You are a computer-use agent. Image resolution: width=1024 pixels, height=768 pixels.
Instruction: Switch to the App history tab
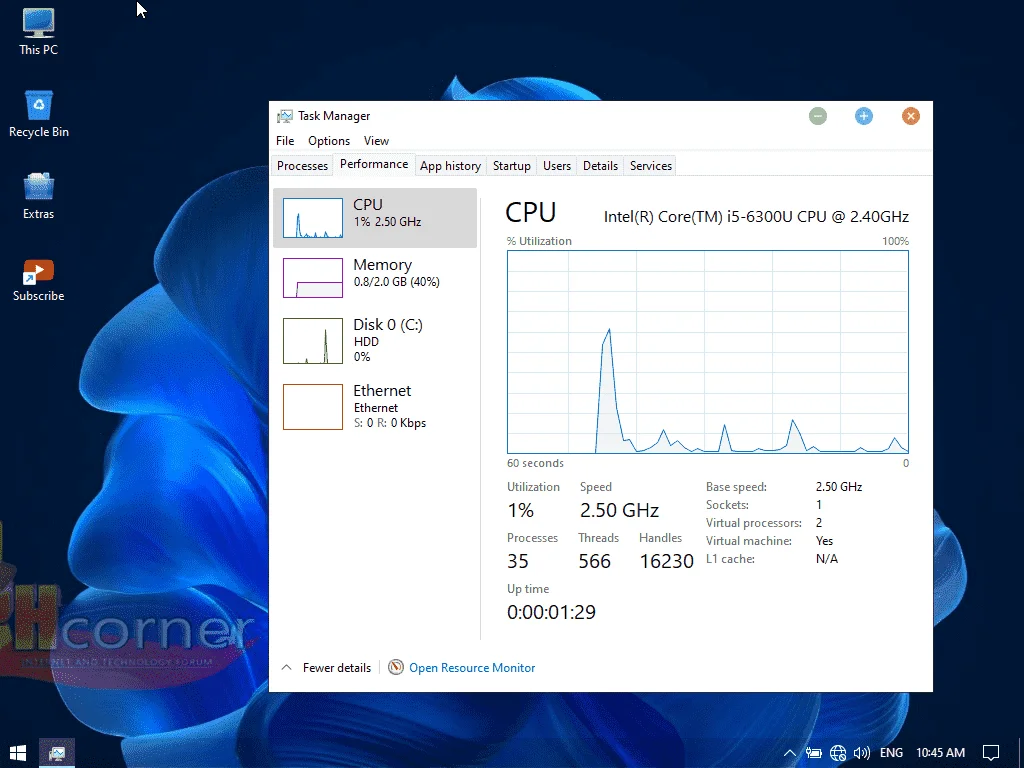click(x=450, y=166)
